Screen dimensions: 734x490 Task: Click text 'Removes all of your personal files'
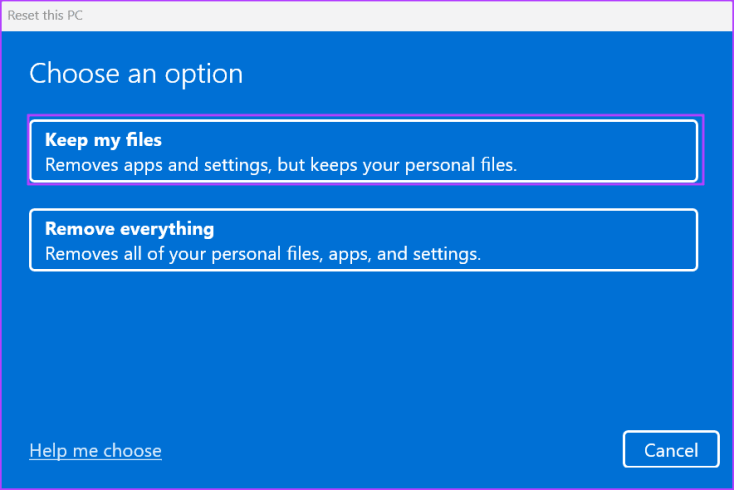[170, 254]
